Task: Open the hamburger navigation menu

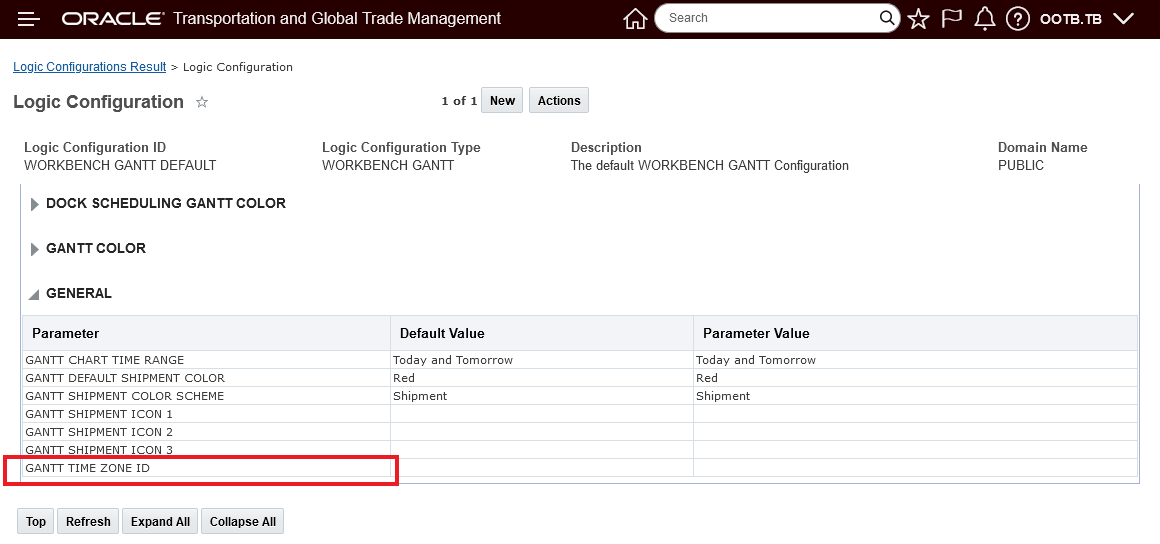Action: pos(29,19)
